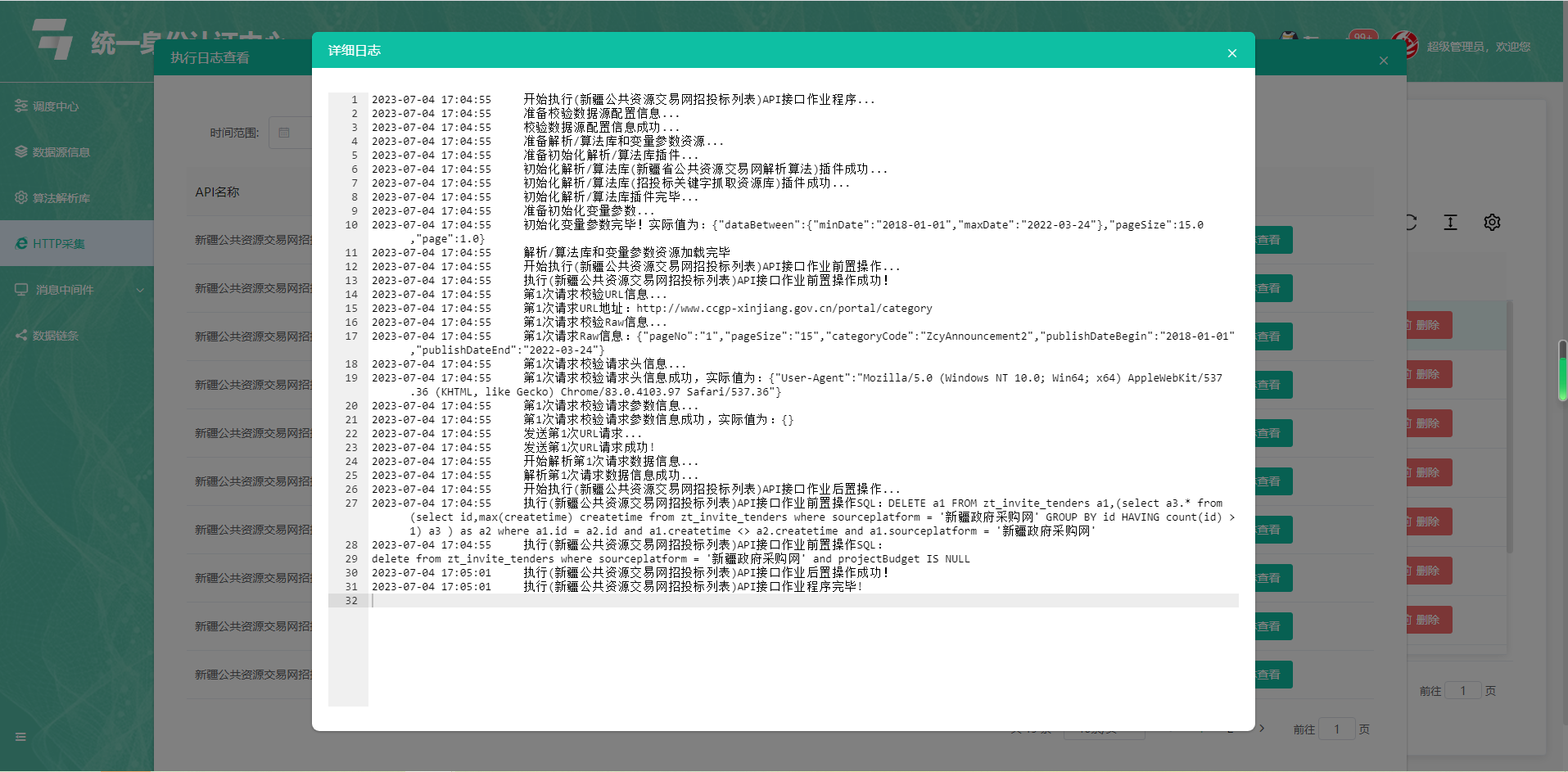Click log line 解析/算法库和变量参数资源加载完毕

coord(627,253)
